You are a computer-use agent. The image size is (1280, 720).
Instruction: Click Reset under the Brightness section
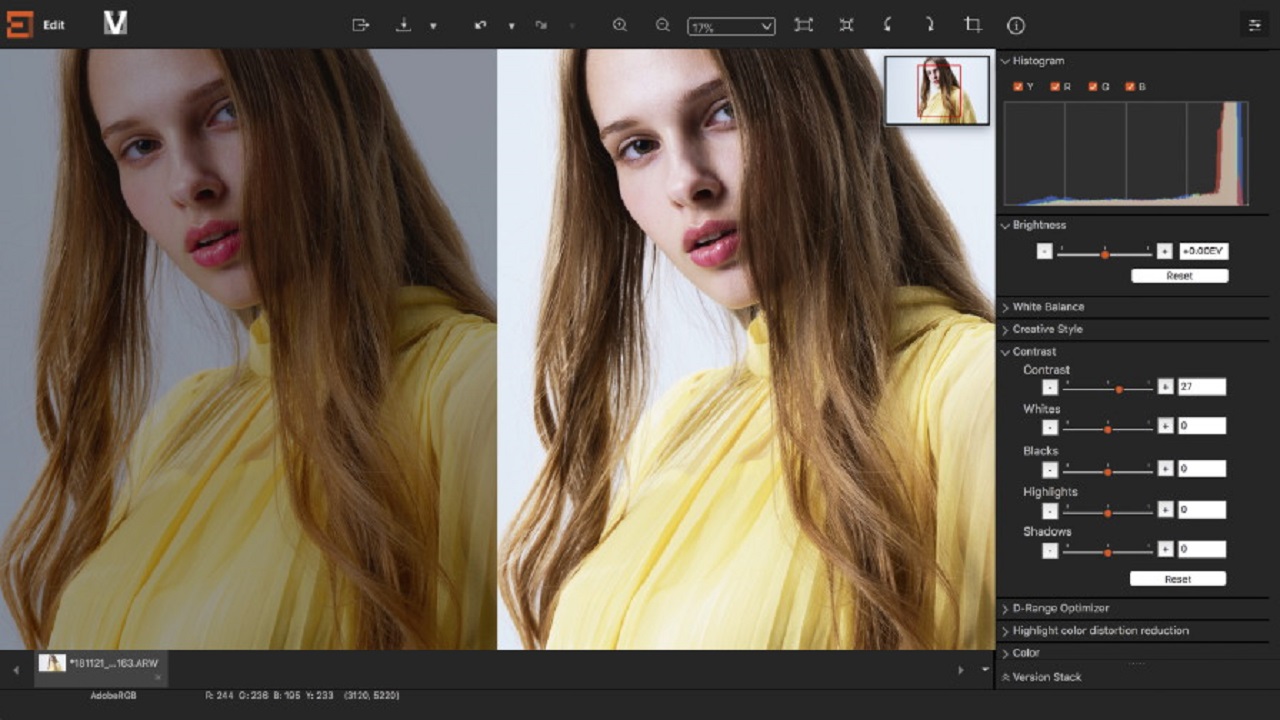coord(1180,275)
